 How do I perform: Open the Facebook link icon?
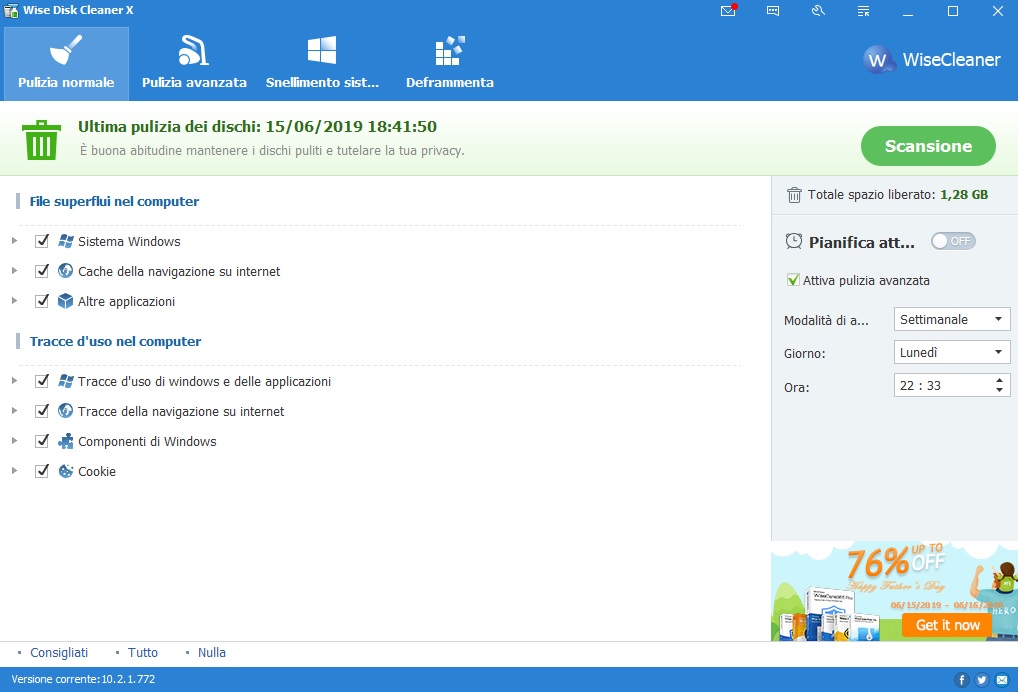point(962,680)
